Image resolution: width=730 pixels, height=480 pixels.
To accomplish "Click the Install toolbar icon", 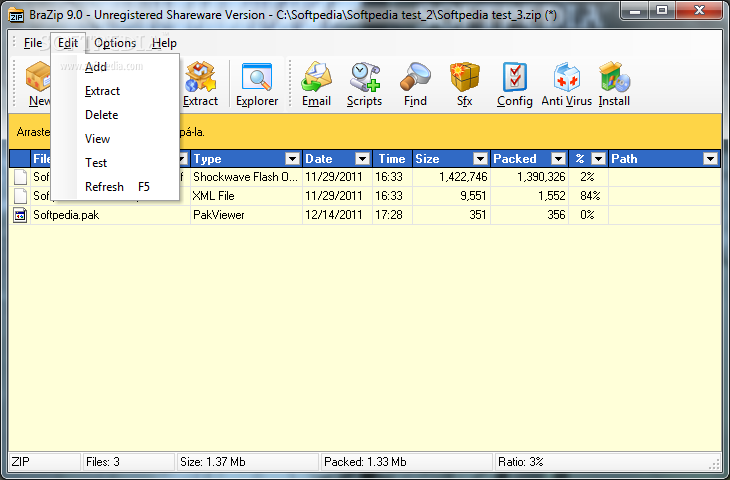I will tap(614, 77).
